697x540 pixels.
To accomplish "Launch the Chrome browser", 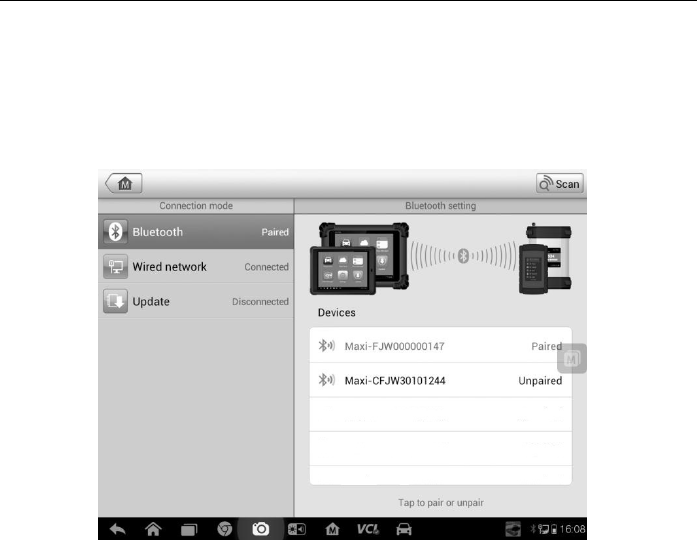I will pyautogui.click(x=224, y=529).
